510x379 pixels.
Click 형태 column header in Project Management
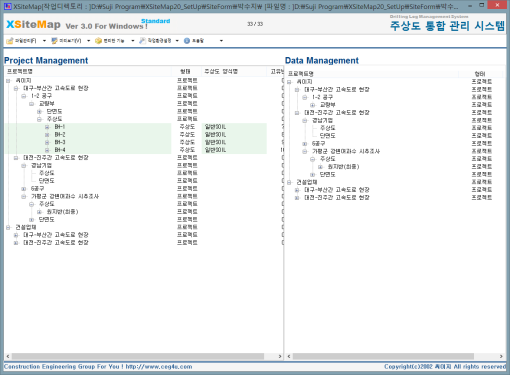coord(186,71)
